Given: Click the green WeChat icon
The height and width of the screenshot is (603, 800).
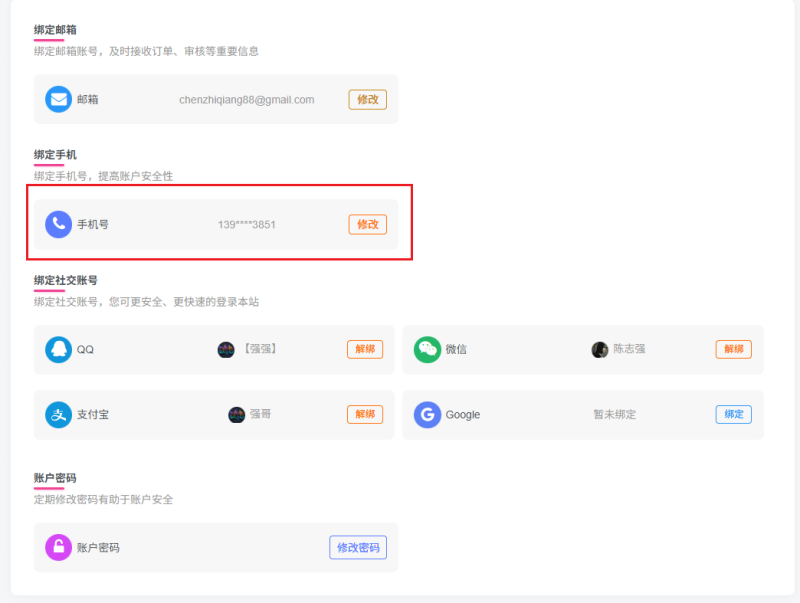Looking at the screenshot, I should point(427,349).
